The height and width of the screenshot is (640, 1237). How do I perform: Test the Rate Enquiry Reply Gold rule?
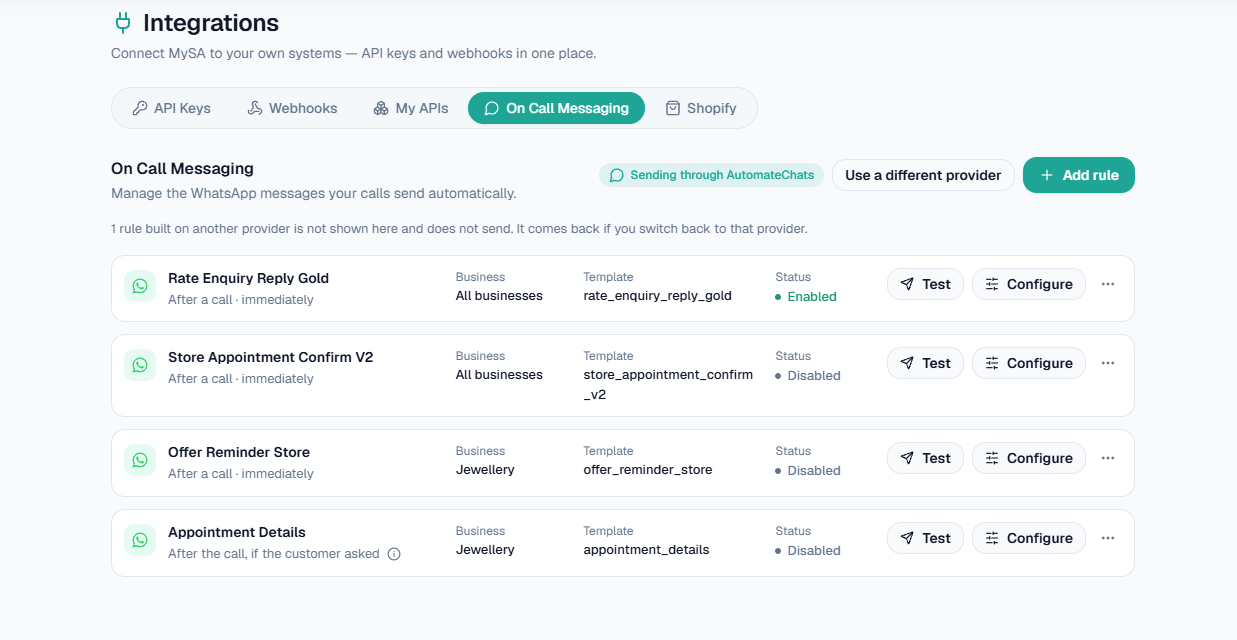coord(925,284)
